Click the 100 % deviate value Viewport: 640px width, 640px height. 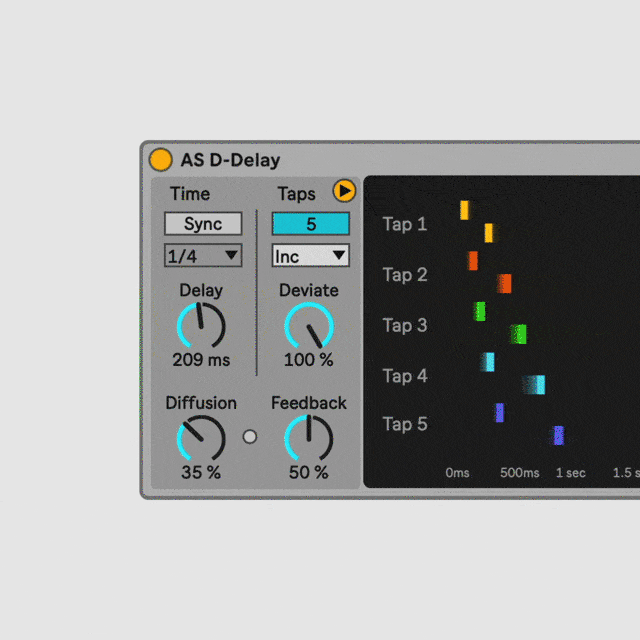tap(309, 360)
